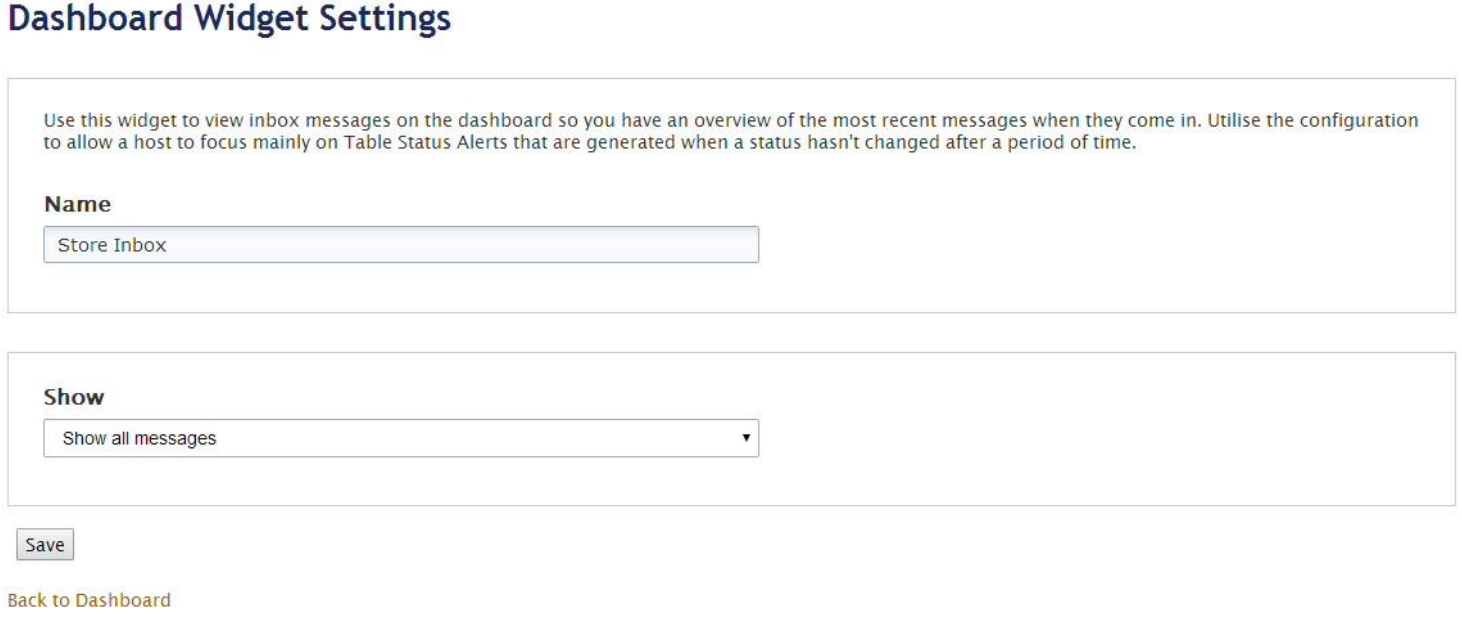Click empty space right of Name field
1462x617 pixels.
pyautogui.click(x=1100, y=245)
